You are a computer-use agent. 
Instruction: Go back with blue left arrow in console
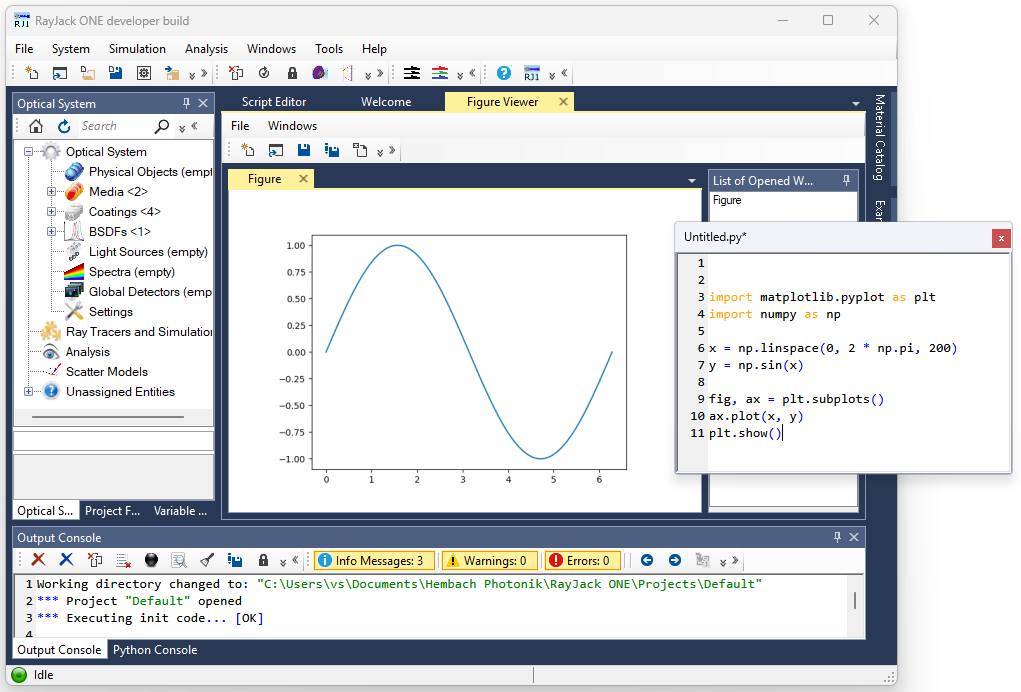[647, 560]
